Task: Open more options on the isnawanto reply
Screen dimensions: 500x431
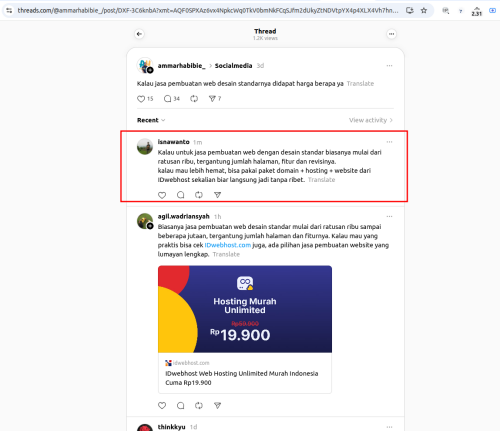Action: (x=389, y=142)
